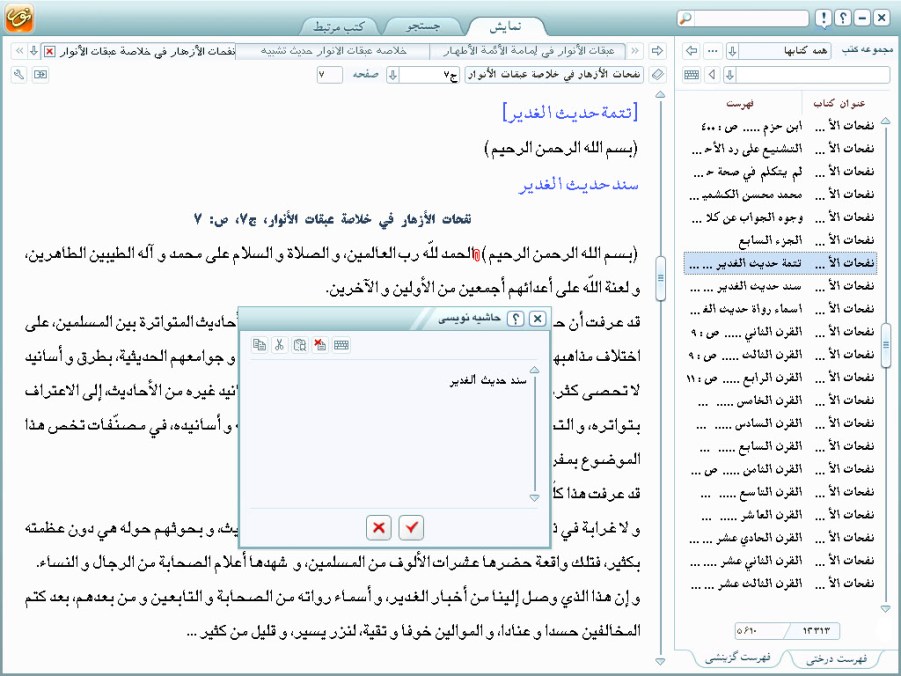Viewport: 901px width, 676px height.
Task: Confirm the annotation with the red checkmark button
Action: (411, 528)
